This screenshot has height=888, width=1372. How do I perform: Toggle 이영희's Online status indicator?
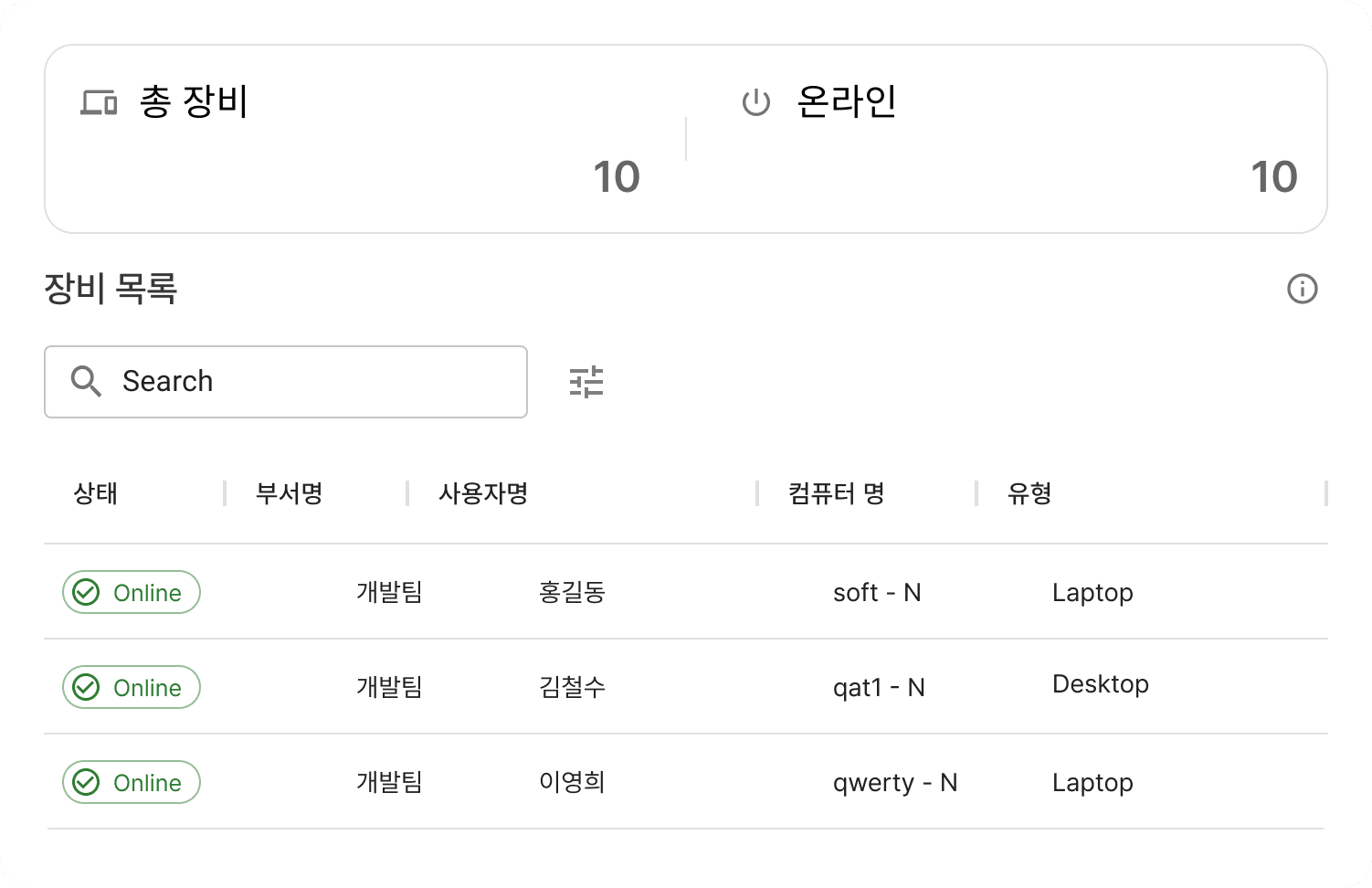pos(131,782)
